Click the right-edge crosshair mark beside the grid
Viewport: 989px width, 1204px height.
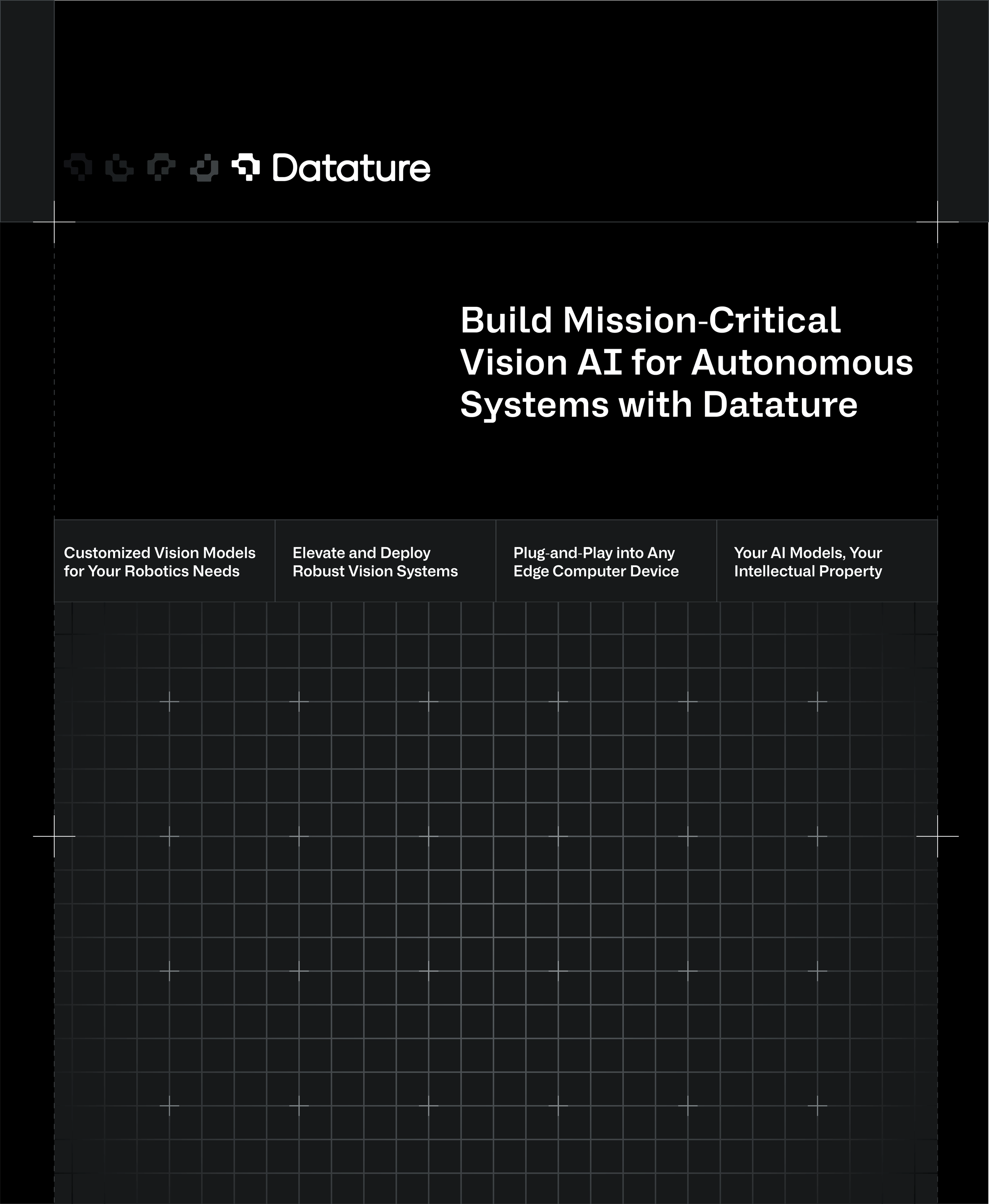coord(937,836)
